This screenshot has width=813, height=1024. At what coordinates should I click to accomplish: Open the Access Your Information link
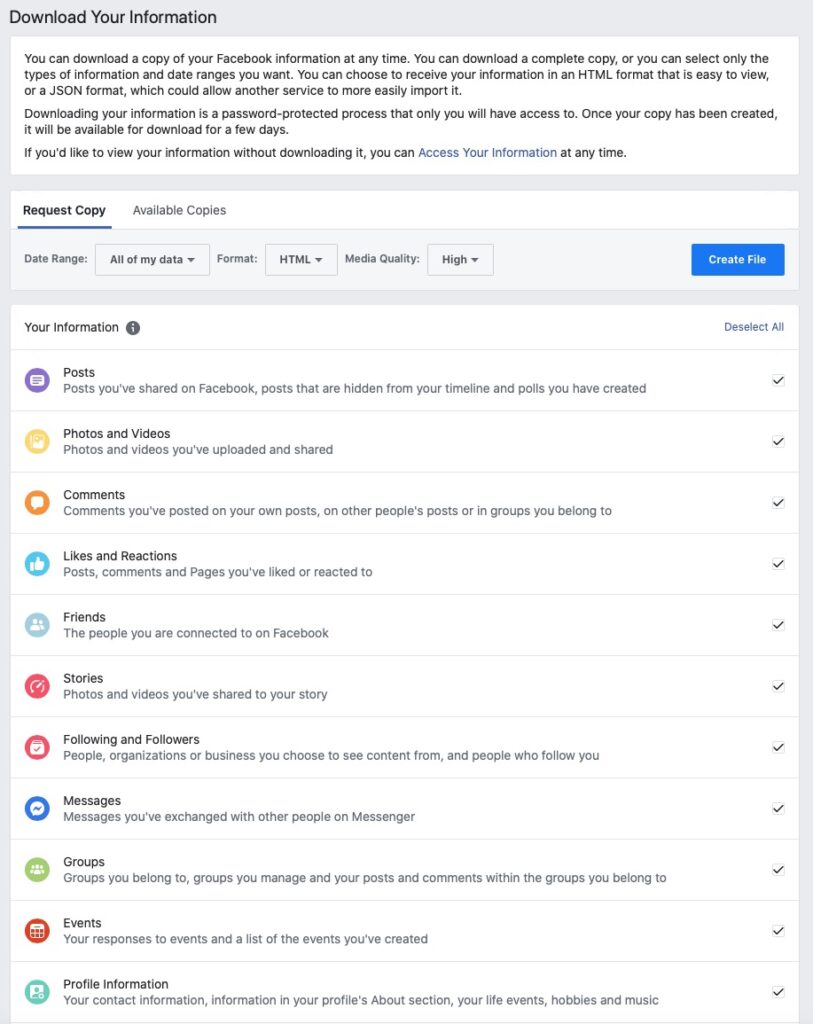coord(487,152)
